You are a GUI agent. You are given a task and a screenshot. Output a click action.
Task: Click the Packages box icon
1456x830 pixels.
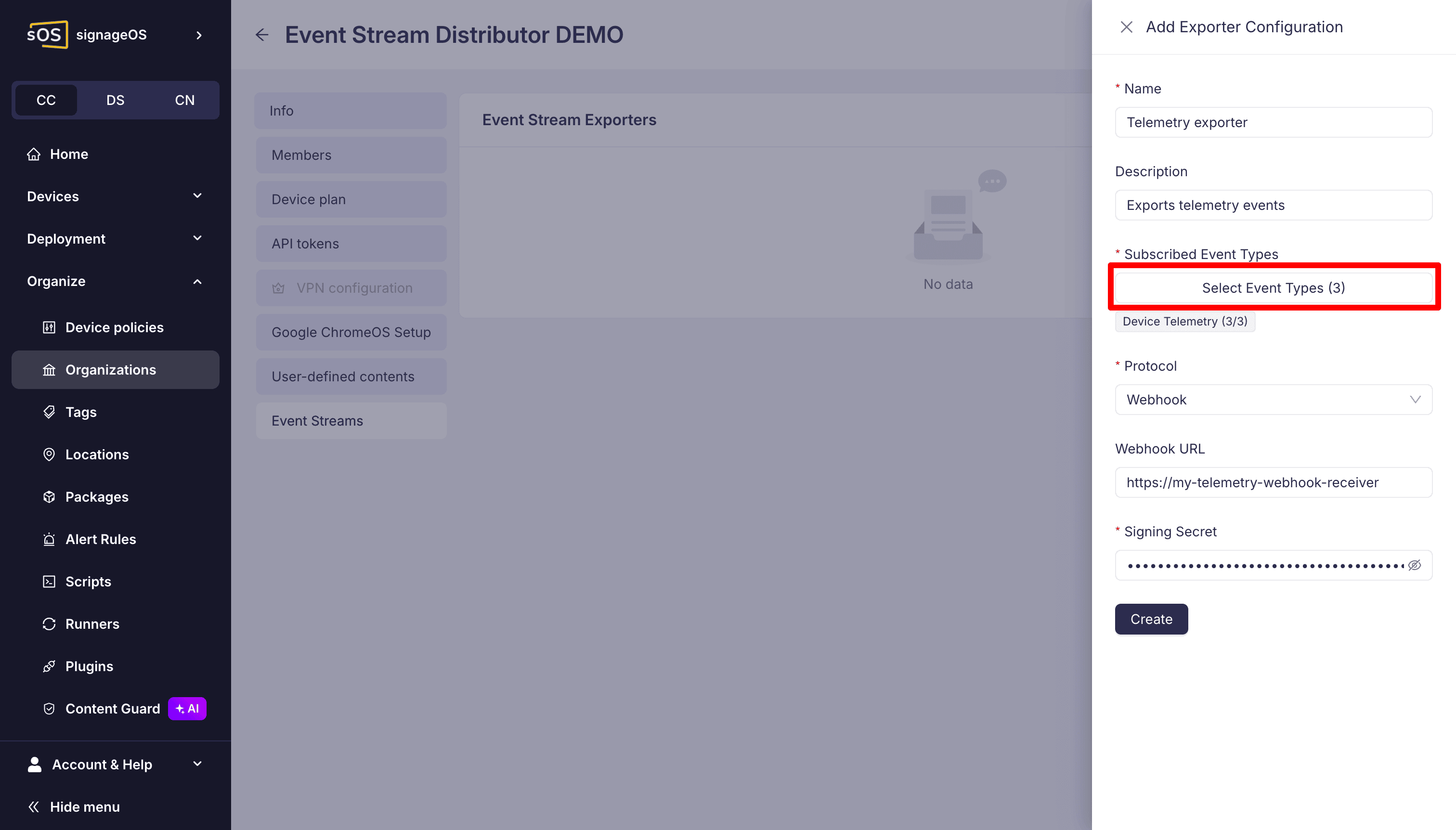point(49,497)
